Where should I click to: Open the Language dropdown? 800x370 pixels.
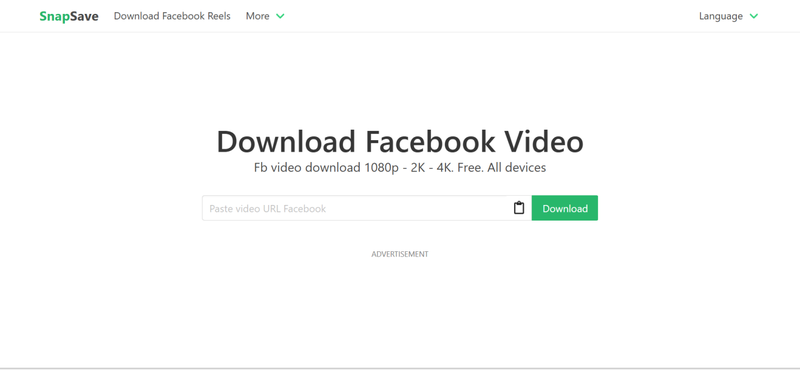(x=728, y=16)
